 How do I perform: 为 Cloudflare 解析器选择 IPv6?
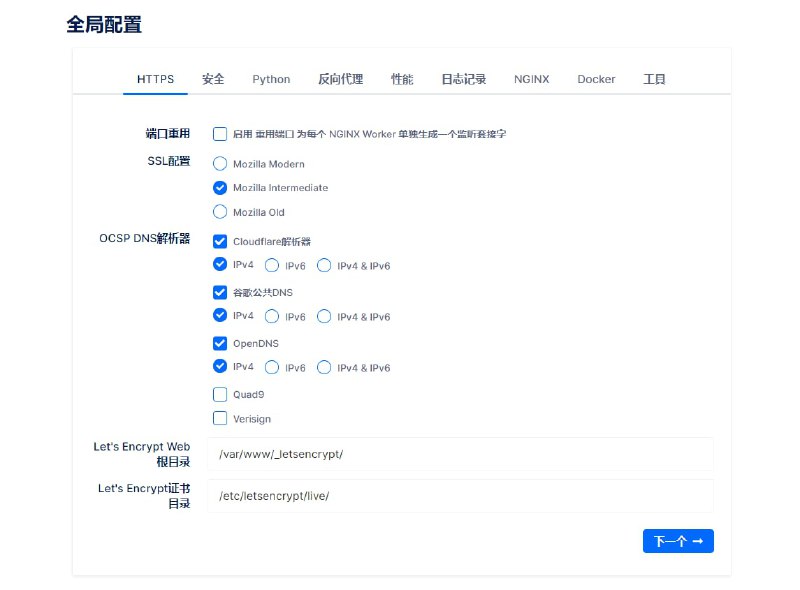tap(271, 264)
